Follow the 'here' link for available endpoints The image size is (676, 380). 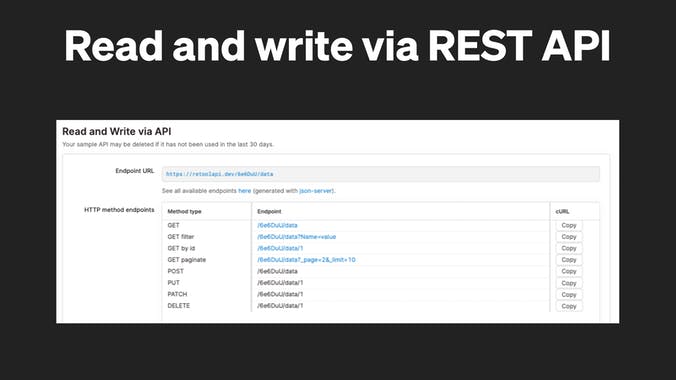click(244, 191)
